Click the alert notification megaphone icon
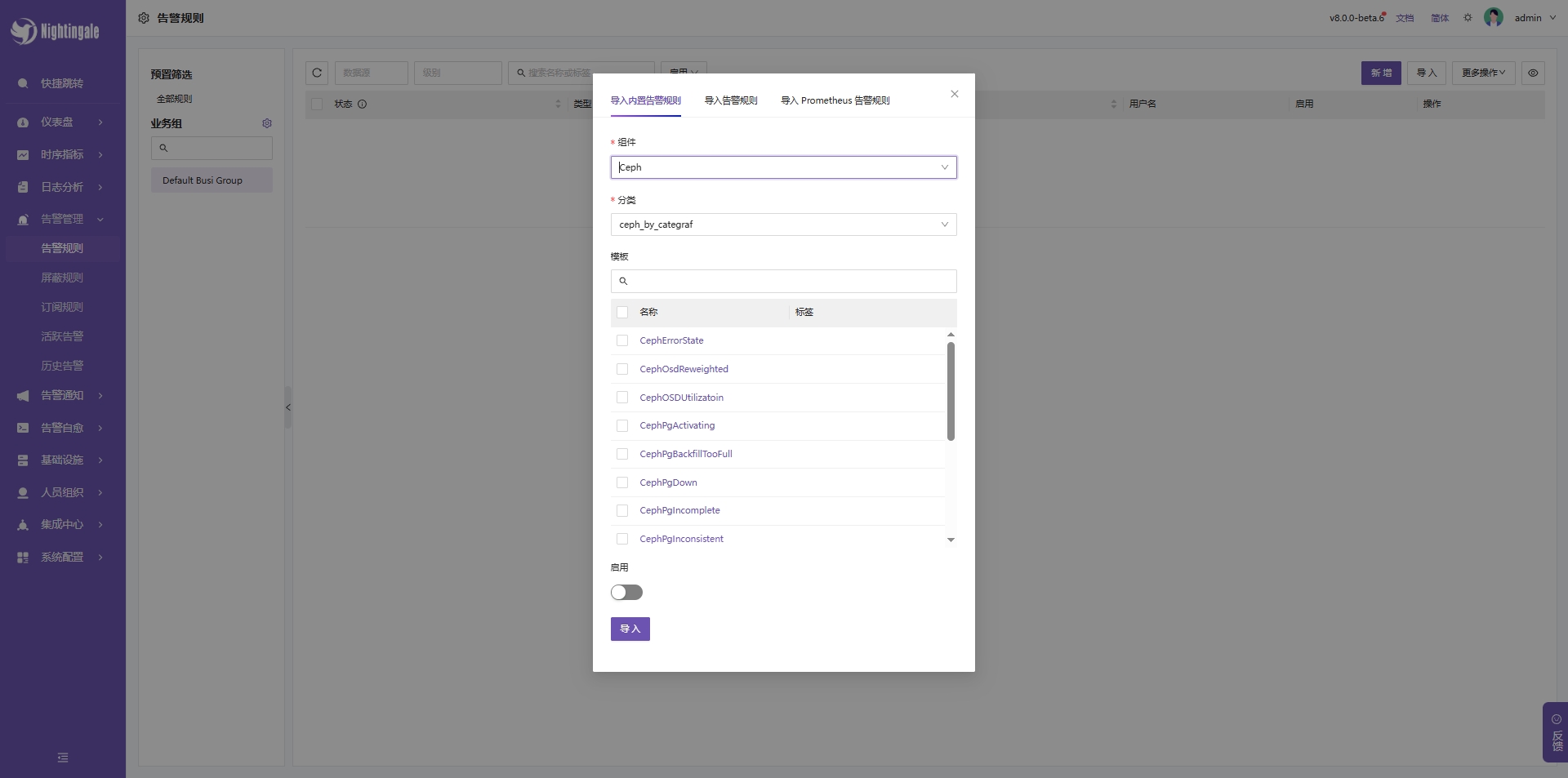Image resolution: width=1568 pixels, height=778 pixels. pyautogui.click(x=23, y=396)
